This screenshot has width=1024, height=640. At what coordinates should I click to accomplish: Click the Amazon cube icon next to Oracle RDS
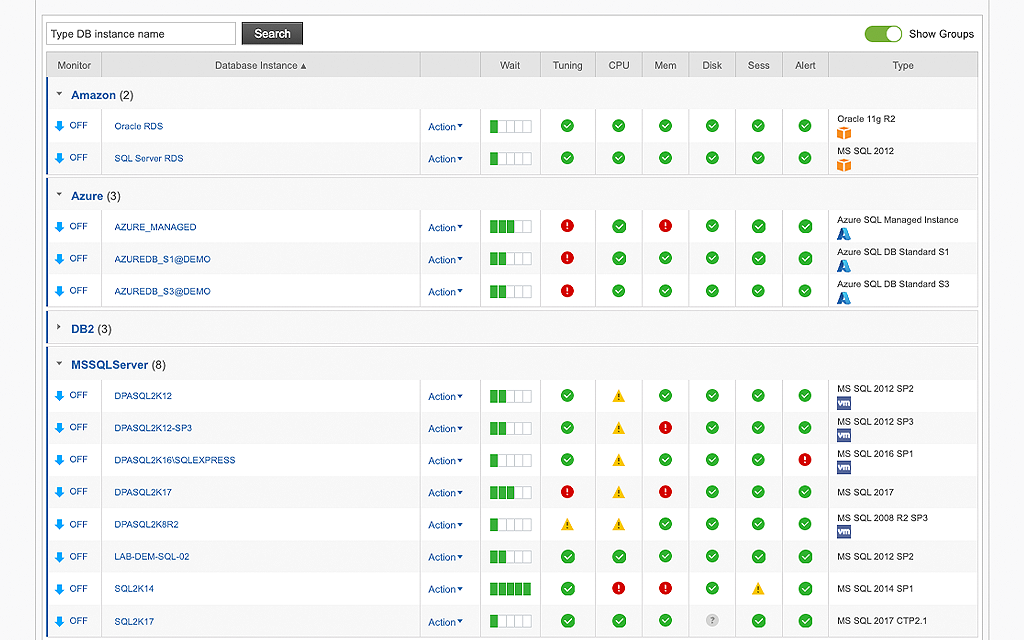point(844,131)
